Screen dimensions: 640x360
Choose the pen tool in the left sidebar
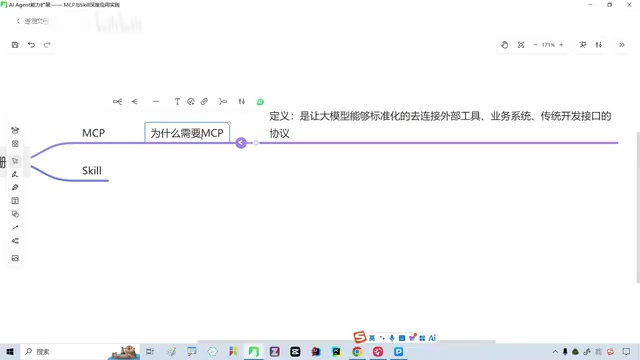(x=15, y=187)
